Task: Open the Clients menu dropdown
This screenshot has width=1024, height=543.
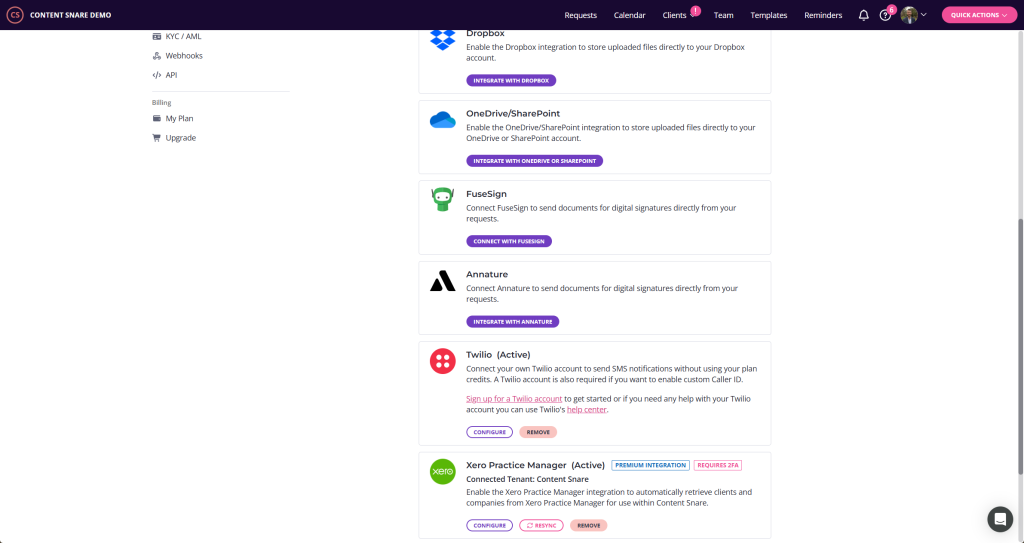Action: pos(679,15)
